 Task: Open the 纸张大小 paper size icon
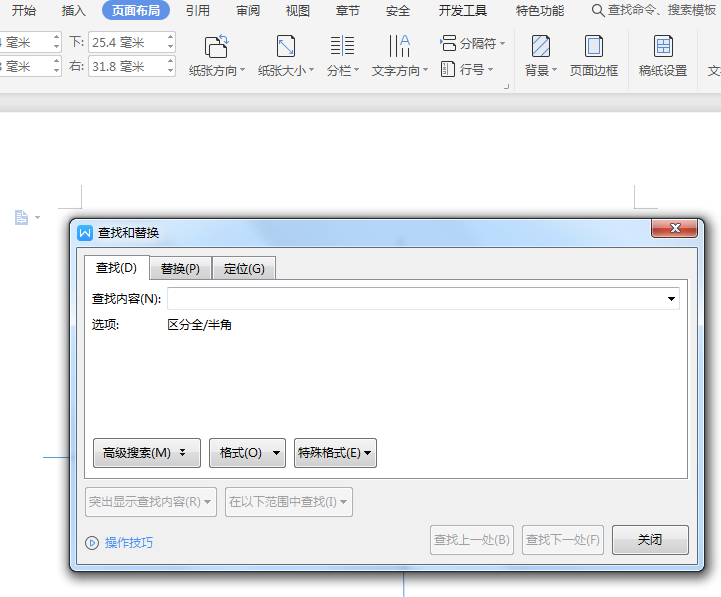tap(286, 46)
